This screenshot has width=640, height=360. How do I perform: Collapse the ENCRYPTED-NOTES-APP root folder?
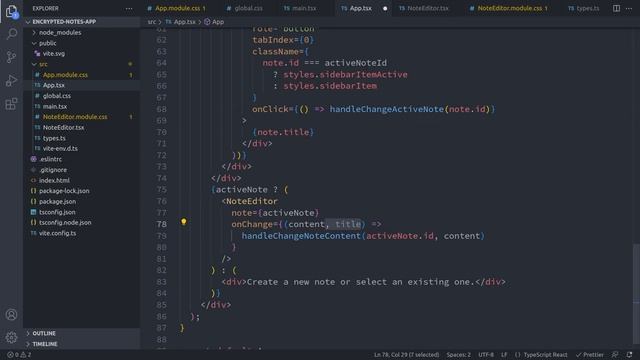point(82,22)
